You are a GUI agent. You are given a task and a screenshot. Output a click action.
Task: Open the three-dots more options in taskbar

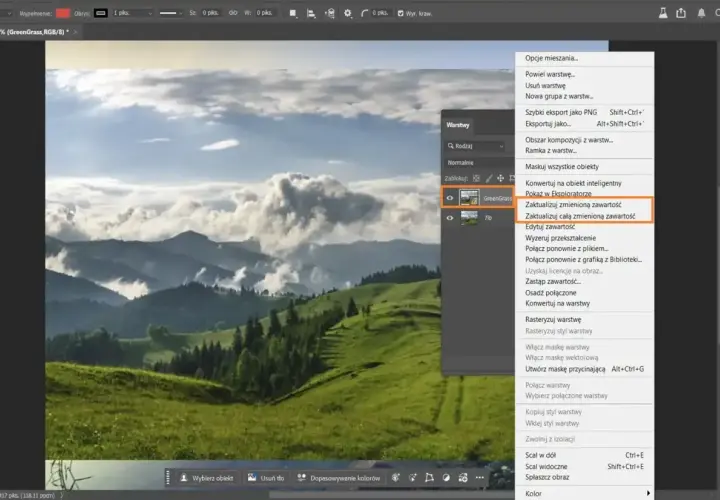tap(480, 478)
